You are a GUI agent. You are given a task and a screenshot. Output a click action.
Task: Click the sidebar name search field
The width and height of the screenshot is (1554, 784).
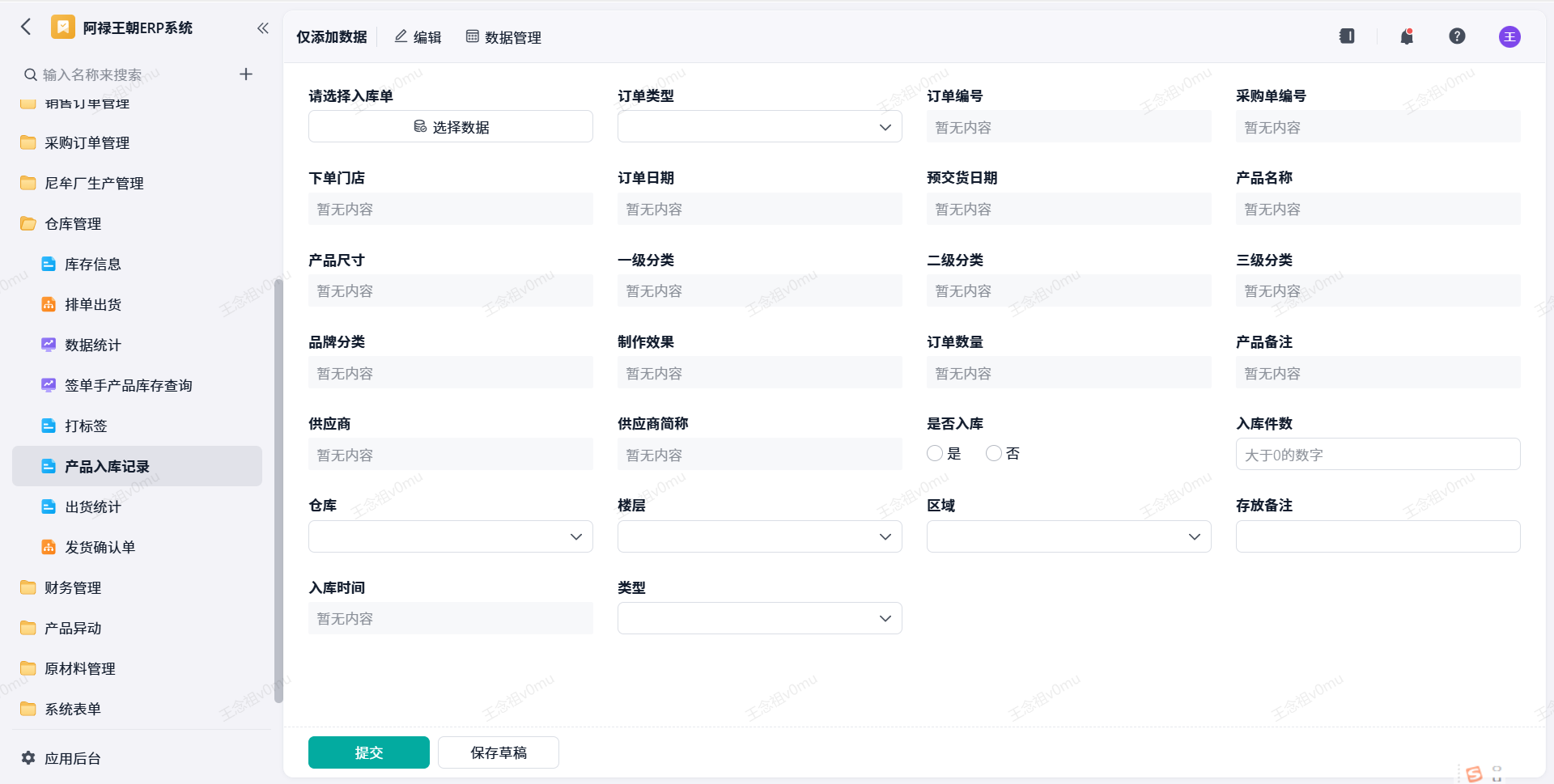point(125,74)
